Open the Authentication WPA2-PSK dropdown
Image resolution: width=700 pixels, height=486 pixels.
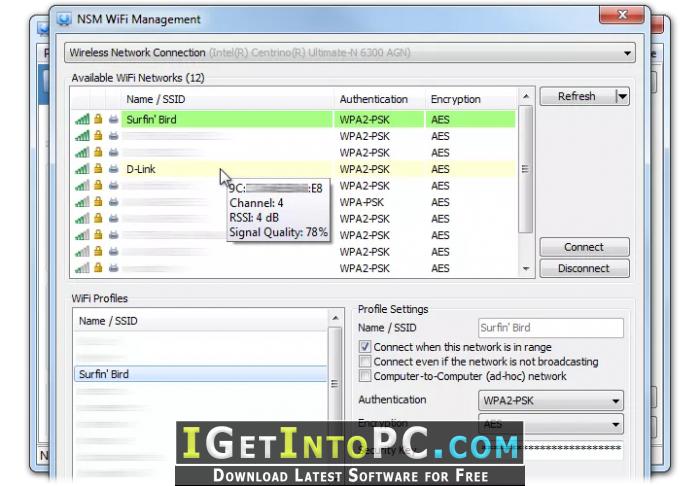tap(550, 401)
